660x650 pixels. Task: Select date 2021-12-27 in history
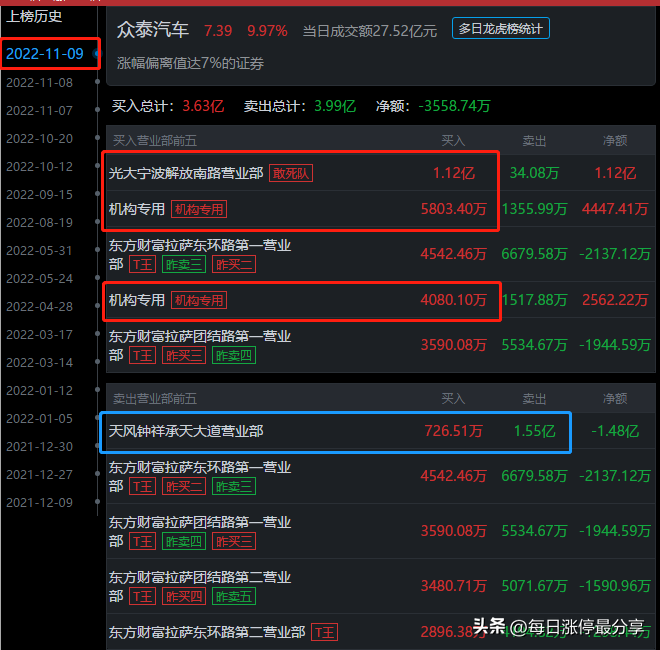[40, 474]
